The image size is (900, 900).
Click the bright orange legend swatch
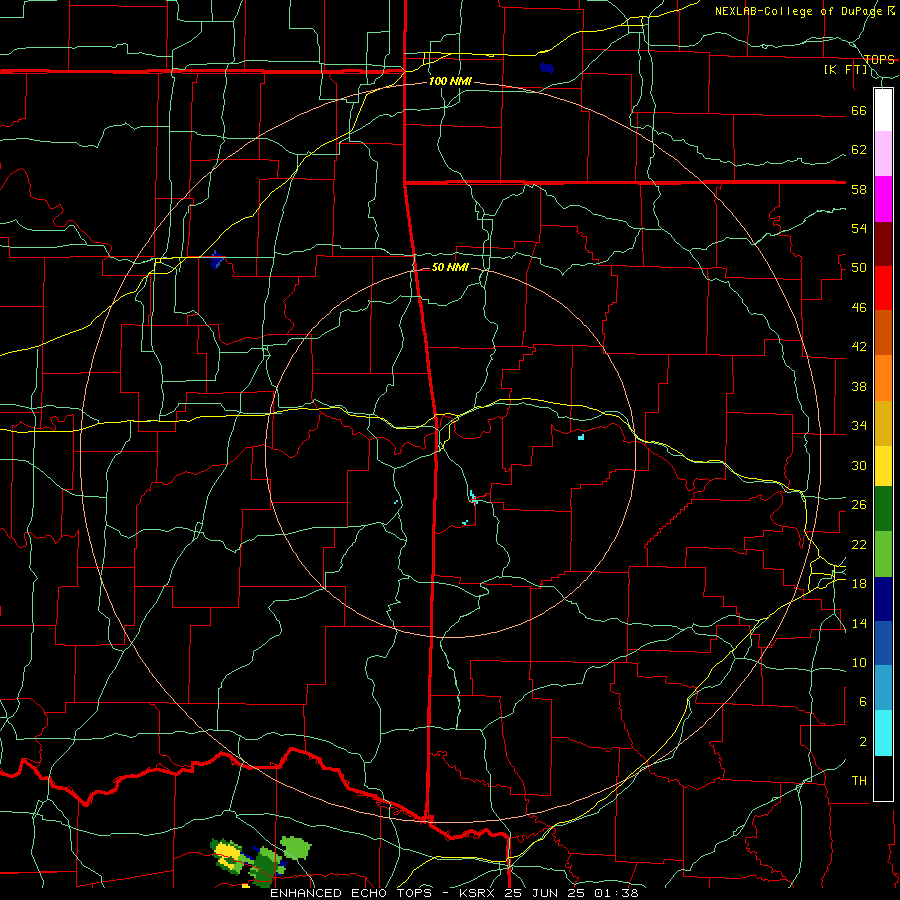(x=883, y=378)
